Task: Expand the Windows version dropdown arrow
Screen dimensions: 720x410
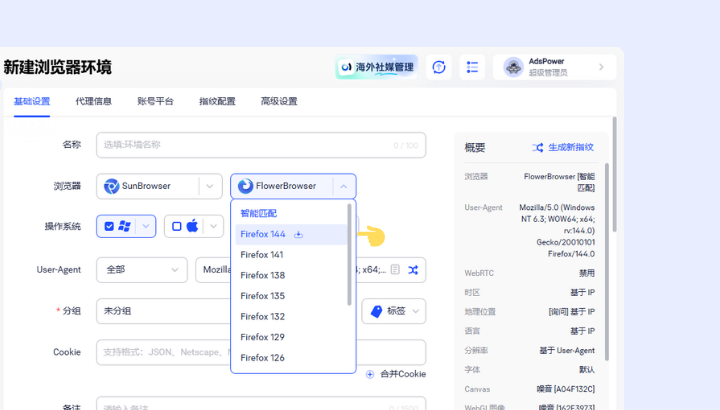Action: (146, 226)
